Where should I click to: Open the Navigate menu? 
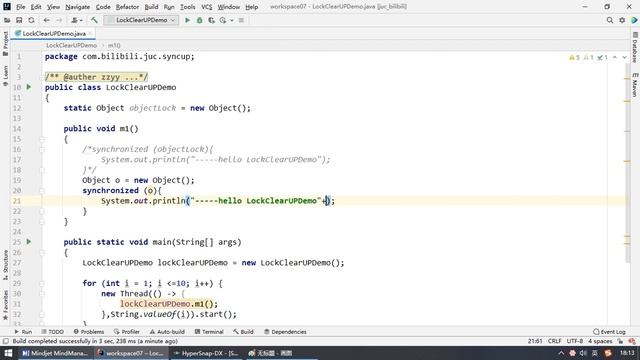78,7
